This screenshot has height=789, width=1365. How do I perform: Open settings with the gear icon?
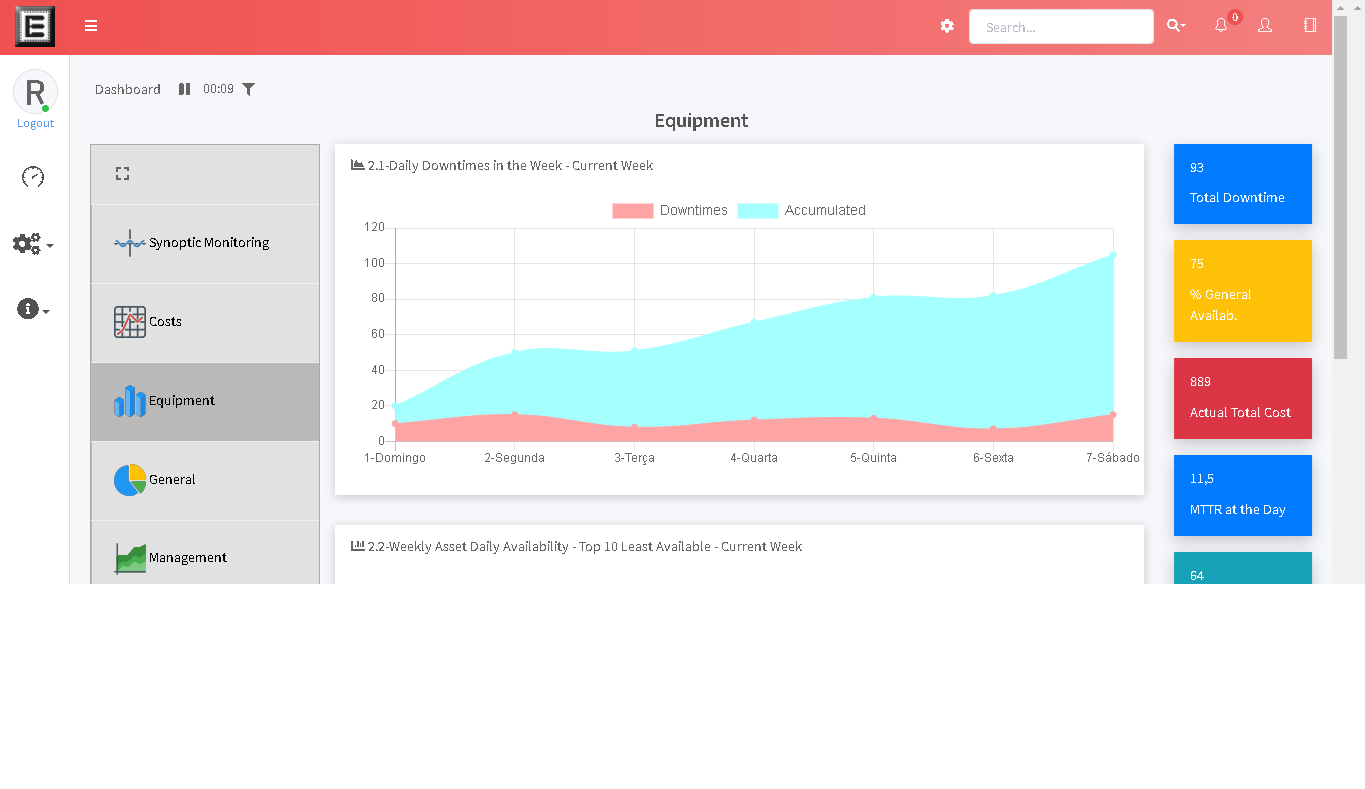click(946, 26)
